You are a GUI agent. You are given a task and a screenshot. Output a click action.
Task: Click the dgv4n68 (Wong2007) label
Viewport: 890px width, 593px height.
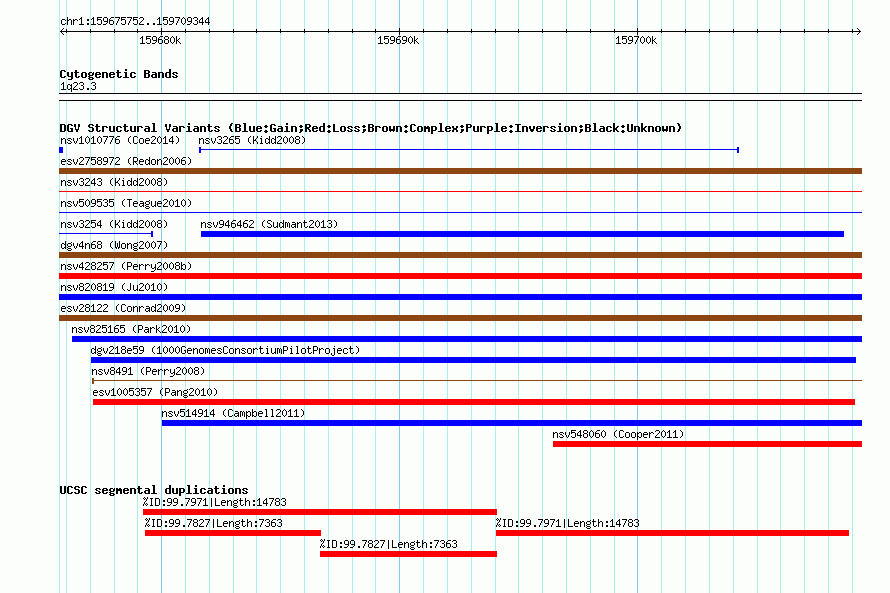pyautogui.click(x=114, y=245)
